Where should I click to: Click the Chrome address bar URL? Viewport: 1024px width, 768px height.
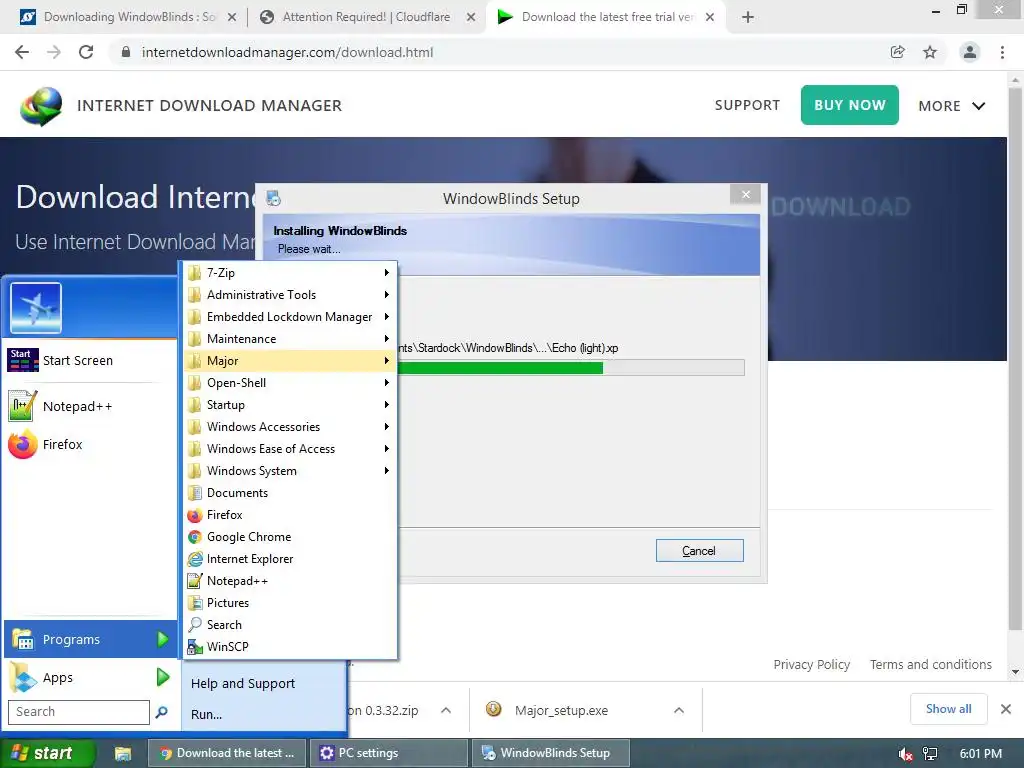(287, 52)
